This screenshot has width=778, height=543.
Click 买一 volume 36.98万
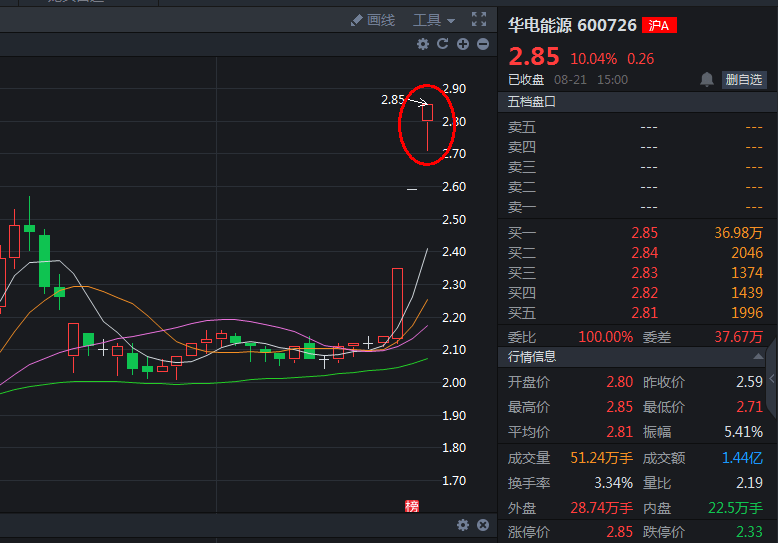pyautogui.click(x=738, y=233)
